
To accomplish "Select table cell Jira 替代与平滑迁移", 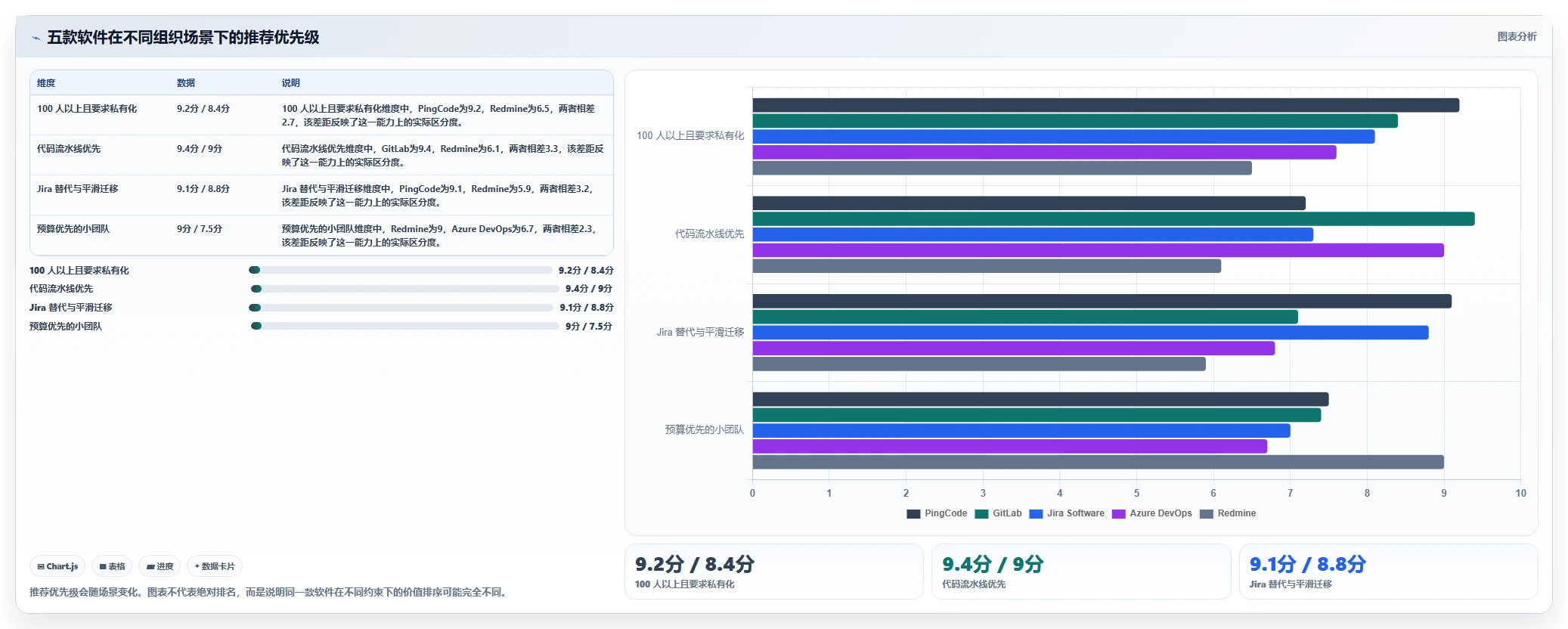I will 78,189.
